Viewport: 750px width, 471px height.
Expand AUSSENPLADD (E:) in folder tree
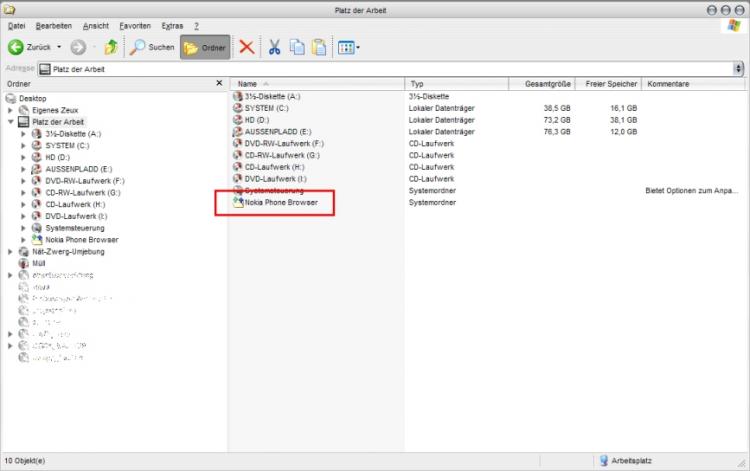coord(23,169)
